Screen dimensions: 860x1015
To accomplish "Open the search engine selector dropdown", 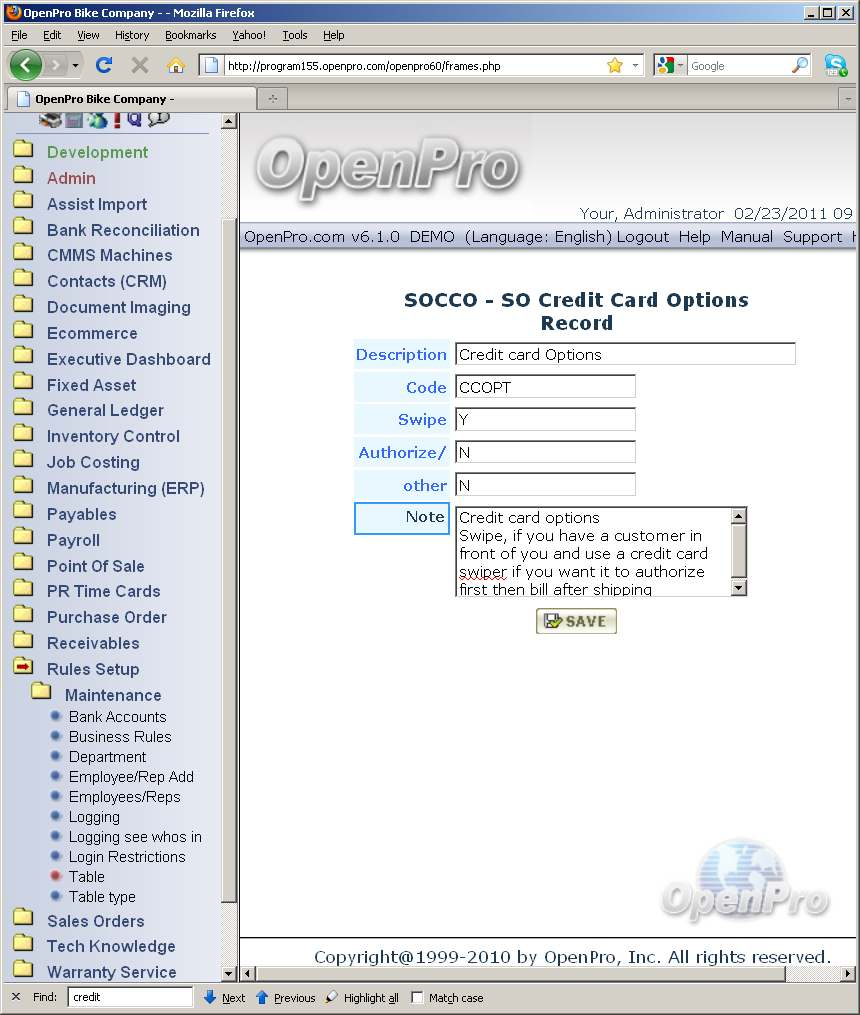I will coord(671,66).
